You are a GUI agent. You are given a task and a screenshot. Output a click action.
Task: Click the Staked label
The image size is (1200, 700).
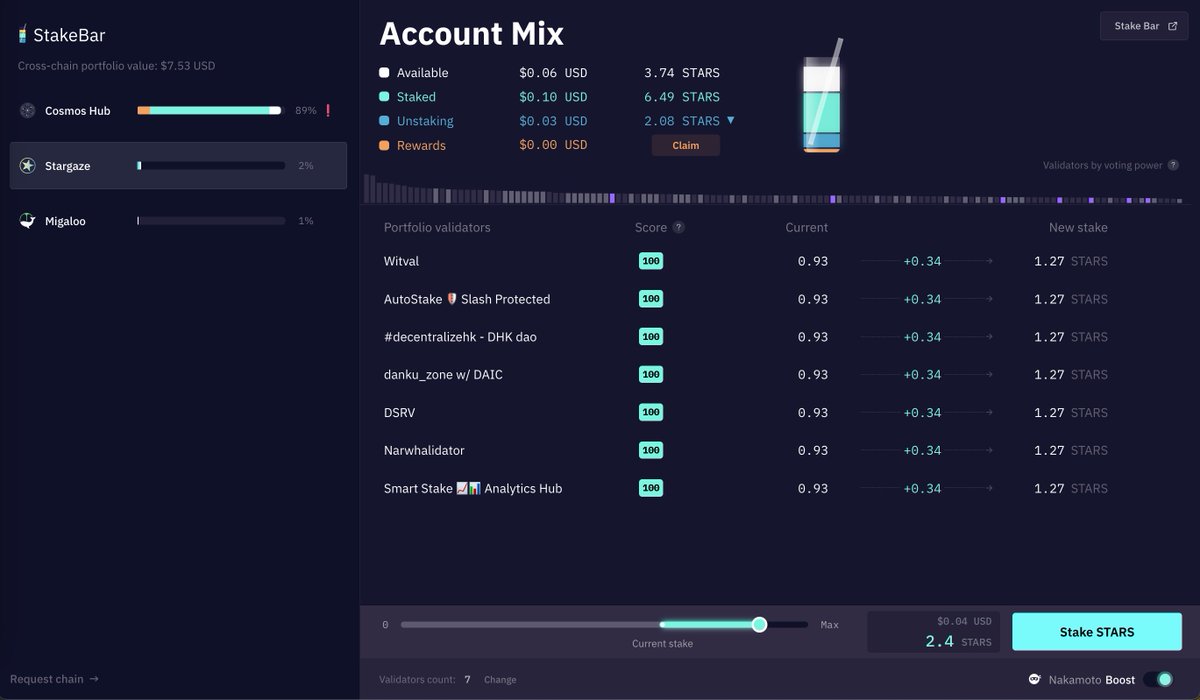[x=416, y=97]
